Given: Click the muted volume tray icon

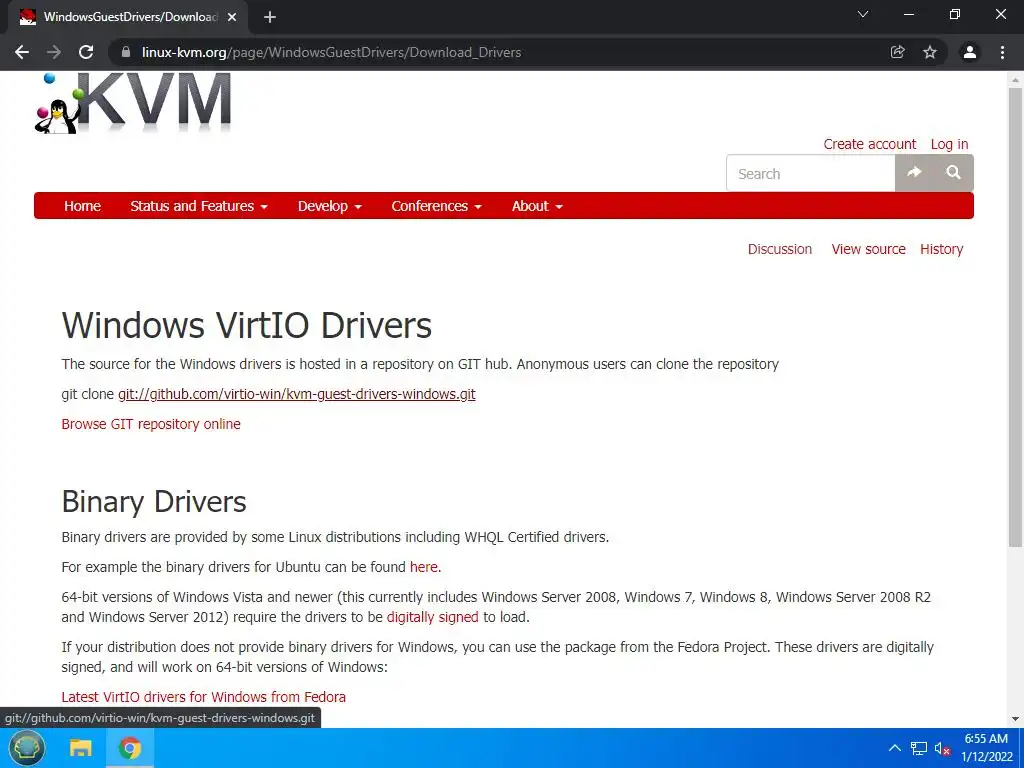Looking at the screenshot, I should coord(942,748).
